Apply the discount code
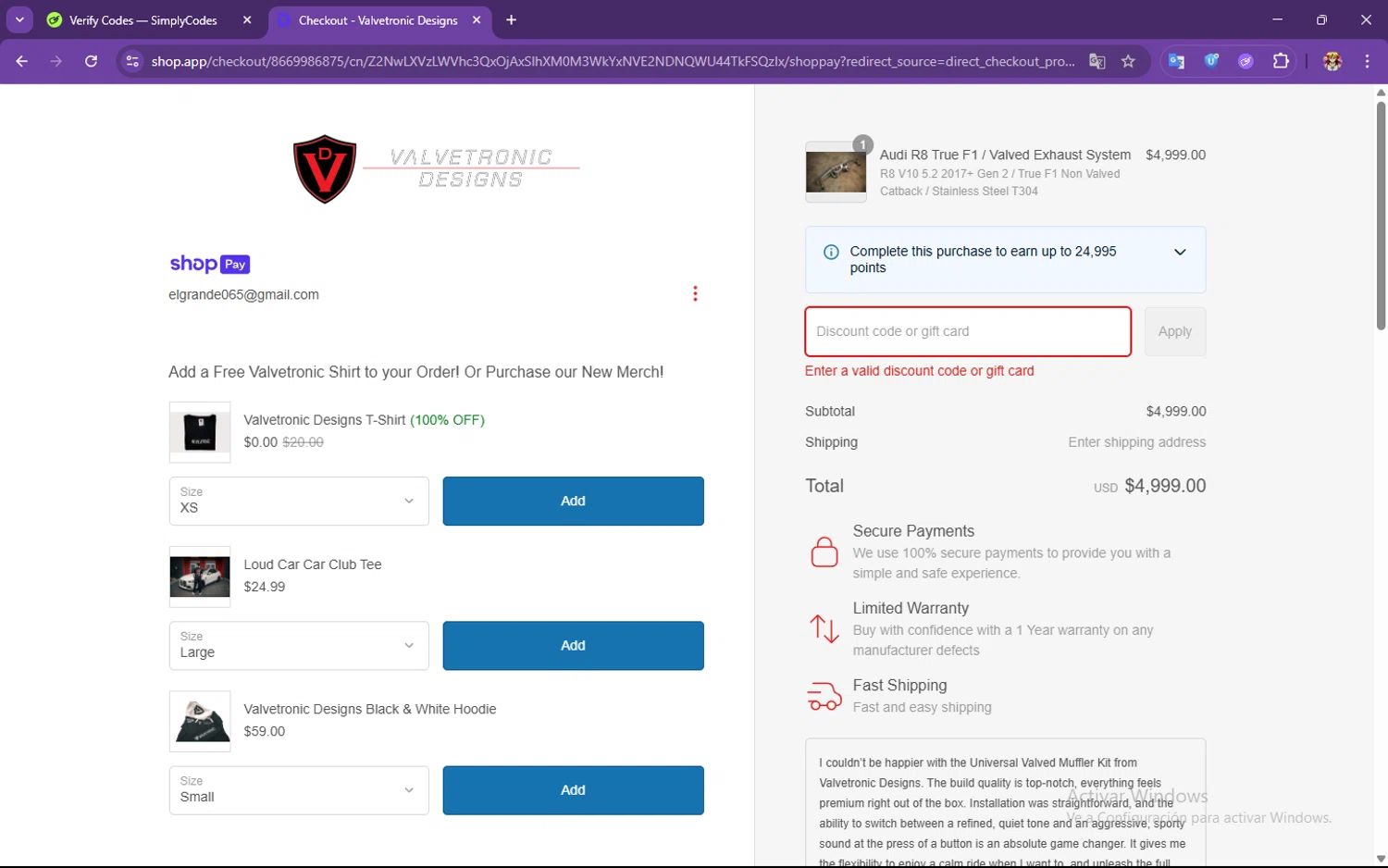This screenshot has height=868, width=1388. tap(1175, 331)
